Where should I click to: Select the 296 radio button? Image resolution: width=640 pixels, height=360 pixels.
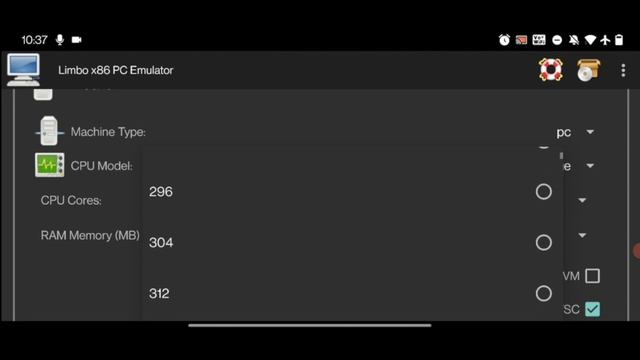[x=544, y=192]
